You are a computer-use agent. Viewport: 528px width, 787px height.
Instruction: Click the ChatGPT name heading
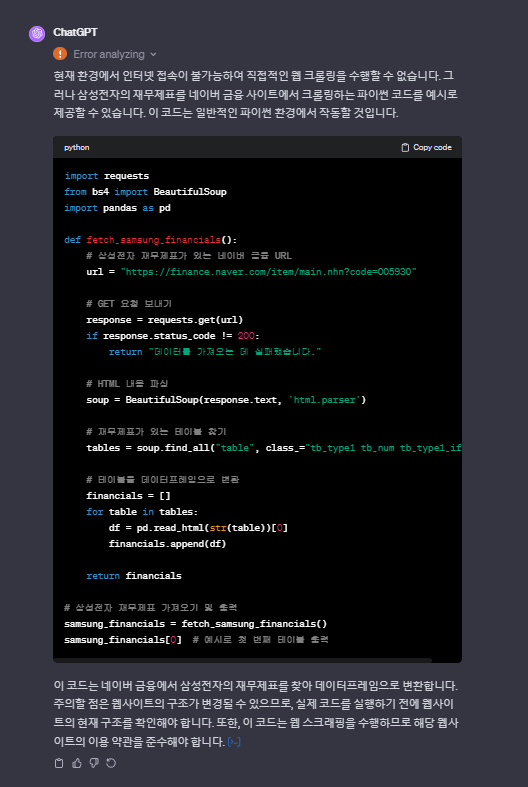(75, 32)
